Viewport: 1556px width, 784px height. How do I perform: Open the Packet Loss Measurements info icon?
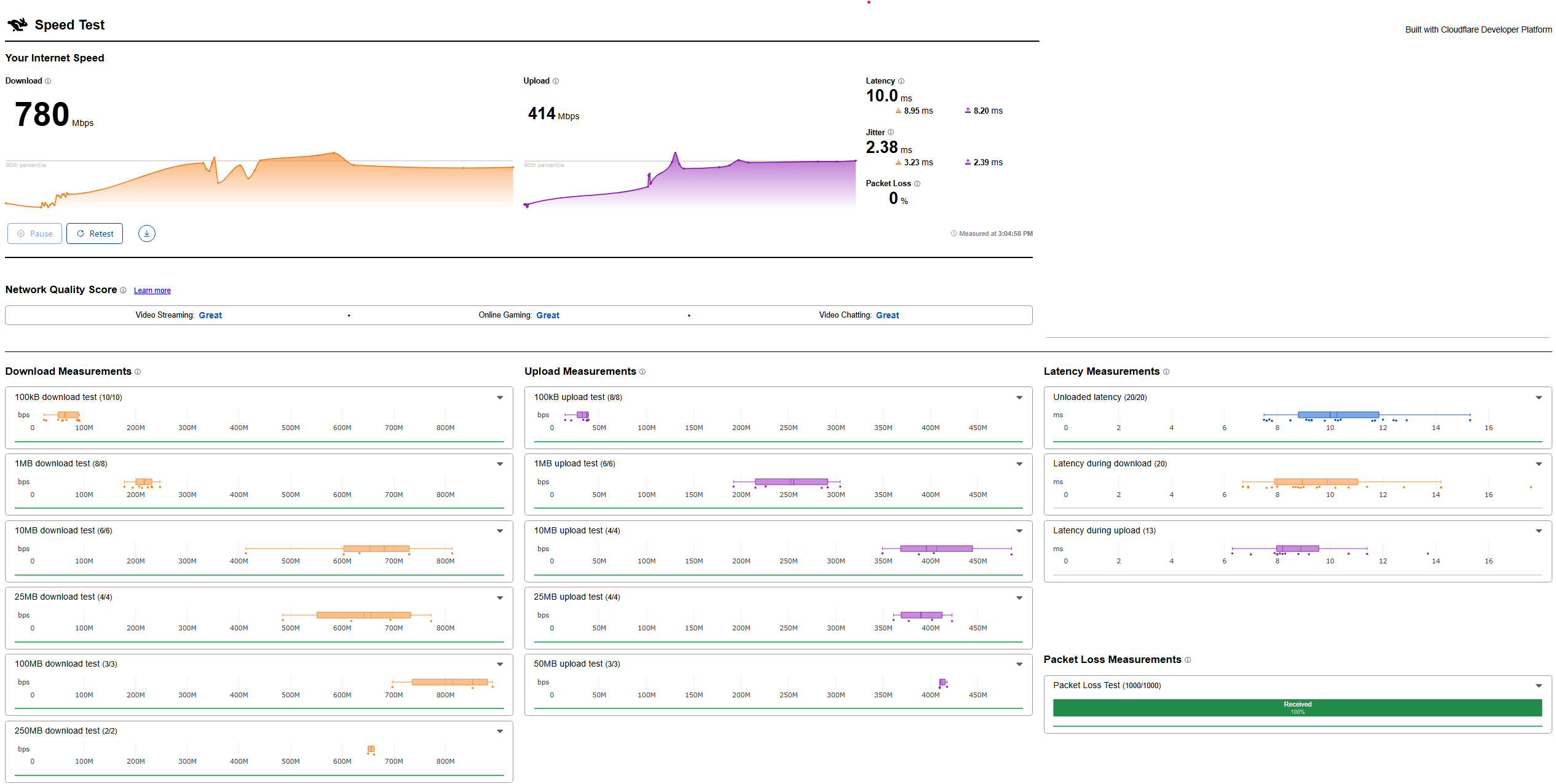tap(1188, 660)
